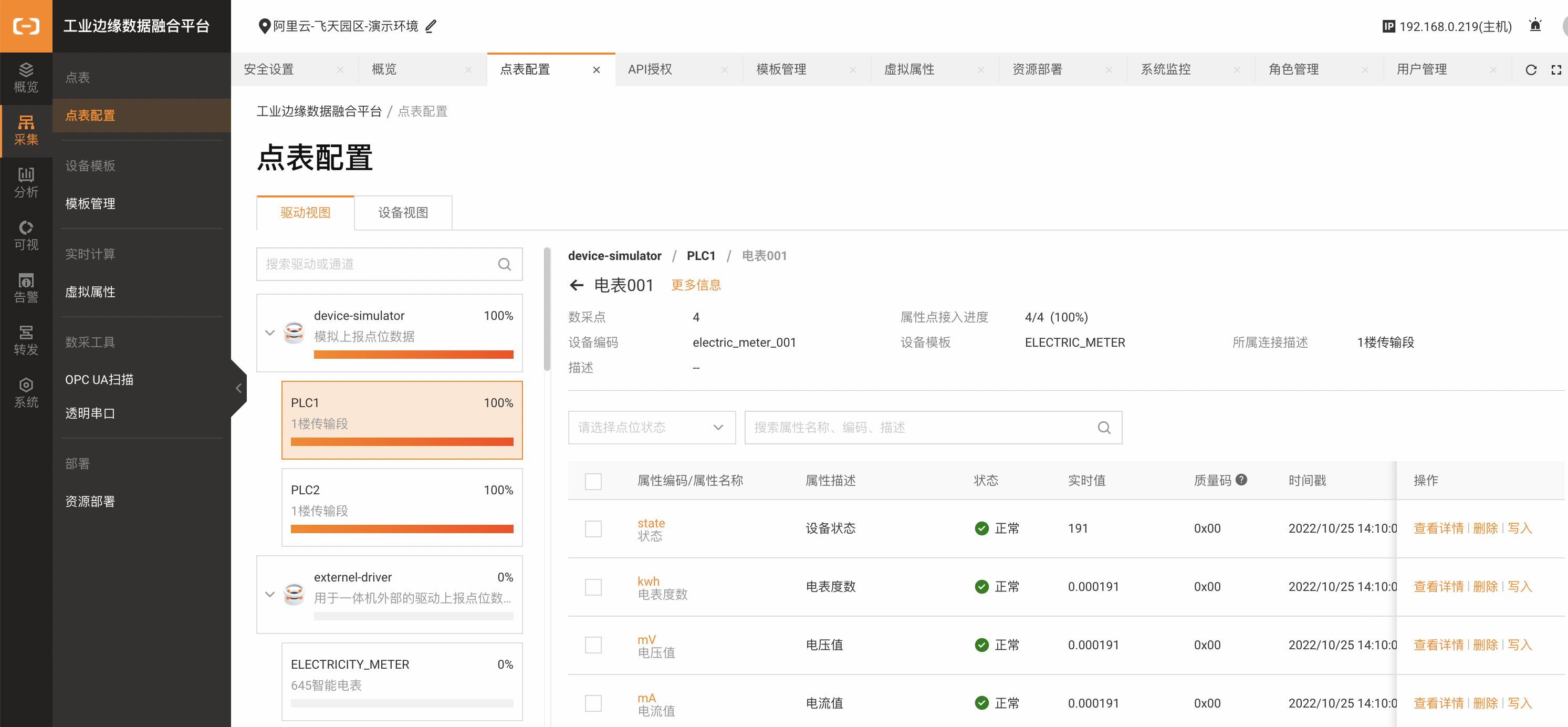
Task: Toggle the select-all header checkbox
Action: [x=593, y=481]
